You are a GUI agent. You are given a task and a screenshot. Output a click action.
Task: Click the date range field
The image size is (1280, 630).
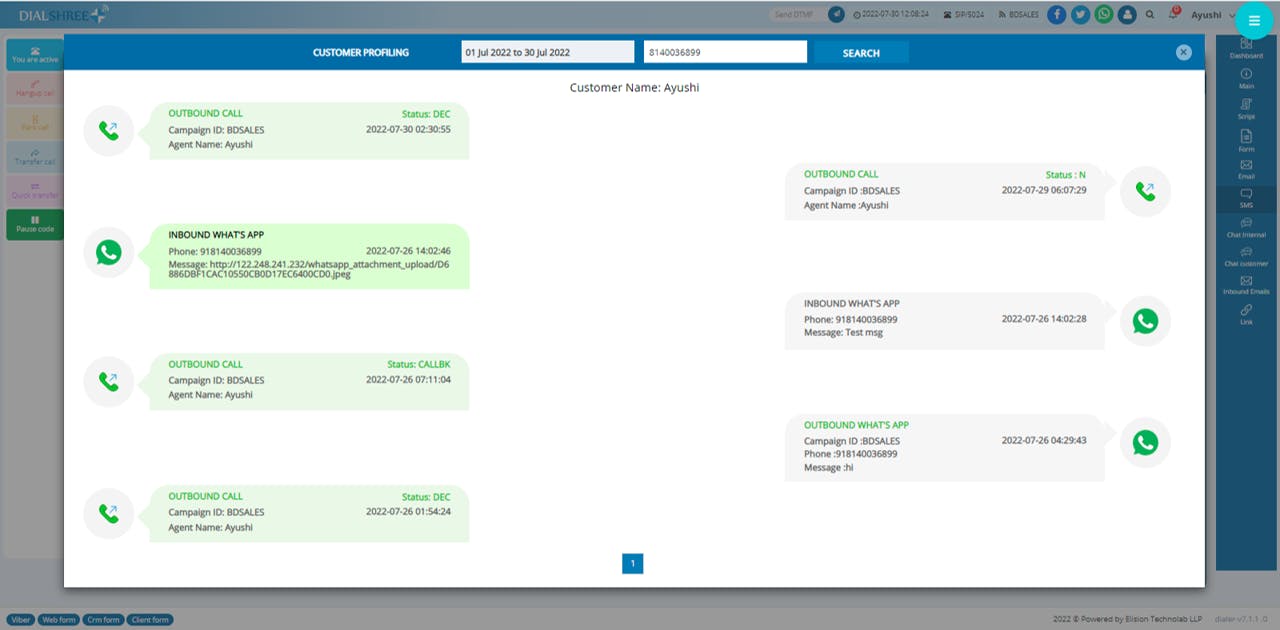pyautogui.click(x=547, y=52)
